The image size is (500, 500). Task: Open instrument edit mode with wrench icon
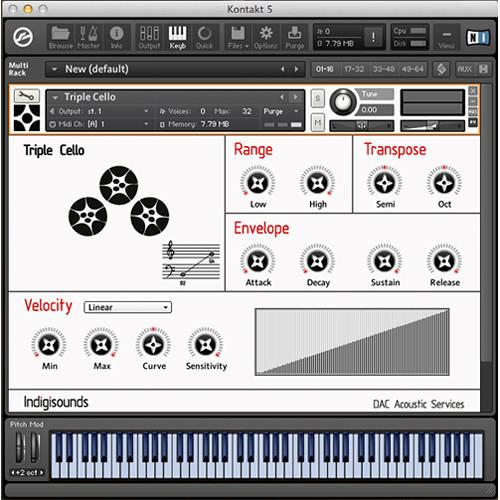[x=27, y=96]
